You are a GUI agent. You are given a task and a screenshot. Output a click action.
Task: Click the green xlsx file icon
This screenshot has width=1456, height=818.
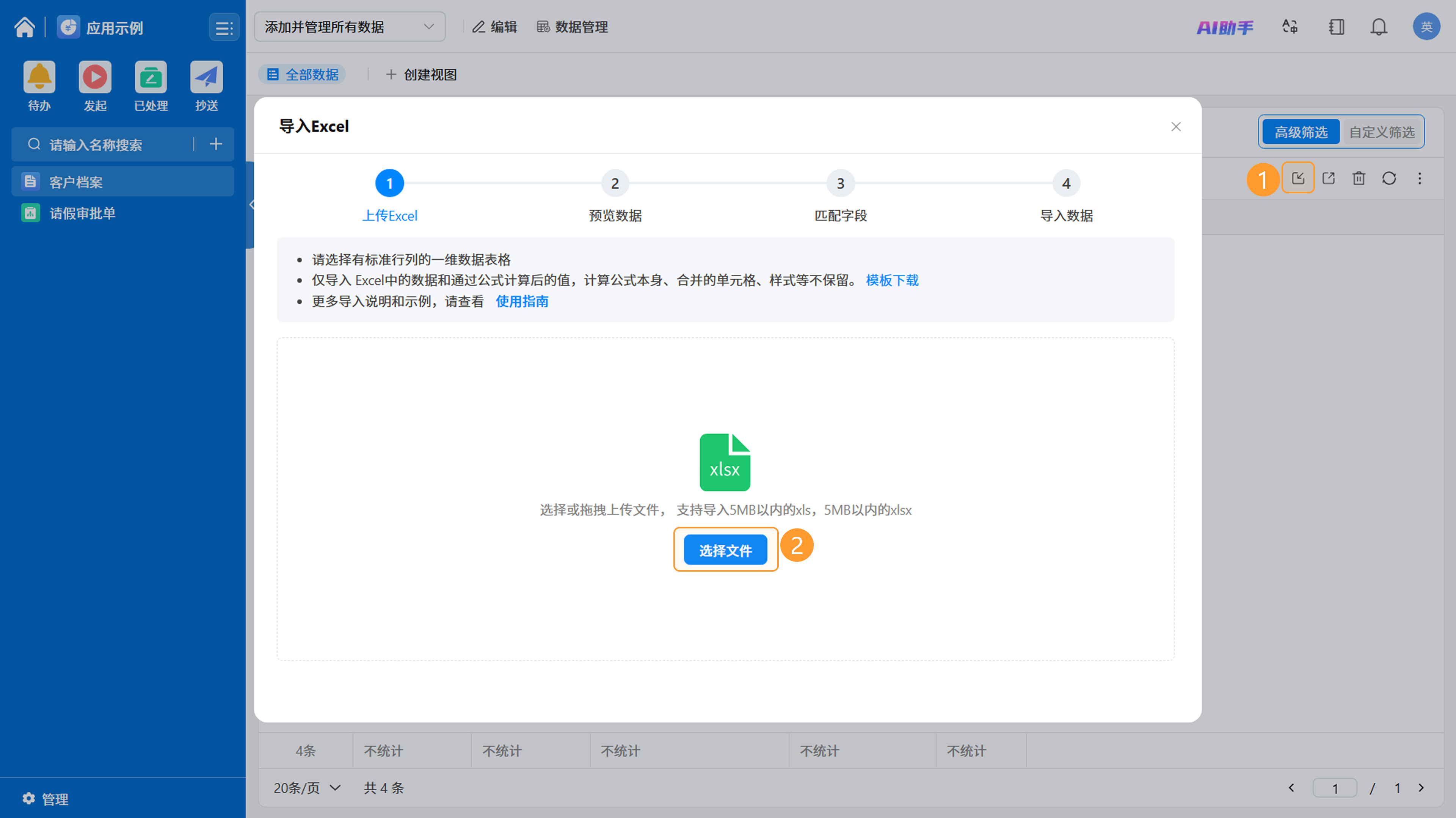pos(725,462)
